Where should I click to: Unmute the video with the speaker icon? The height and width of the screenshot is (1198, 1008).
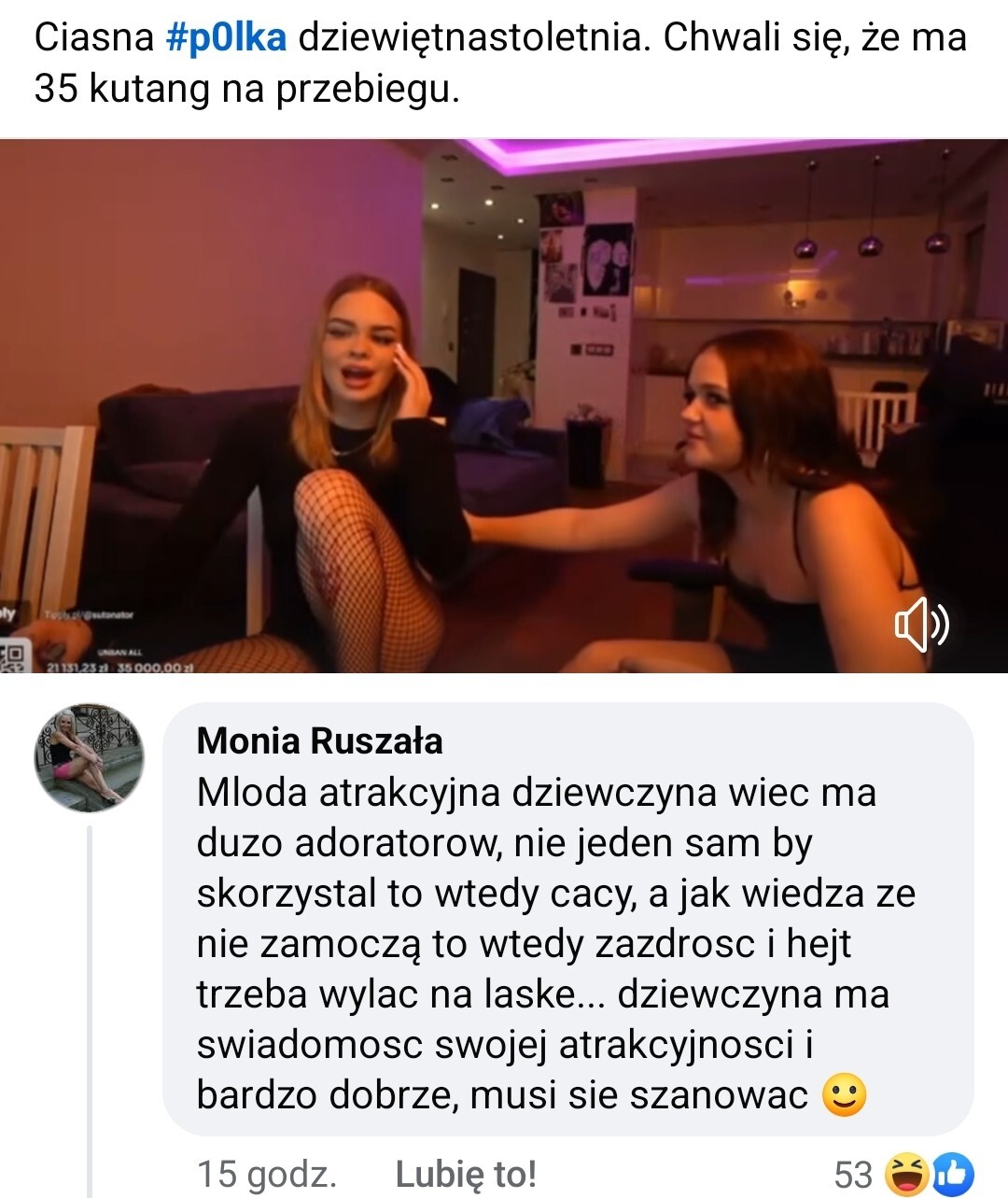point(921,625)
